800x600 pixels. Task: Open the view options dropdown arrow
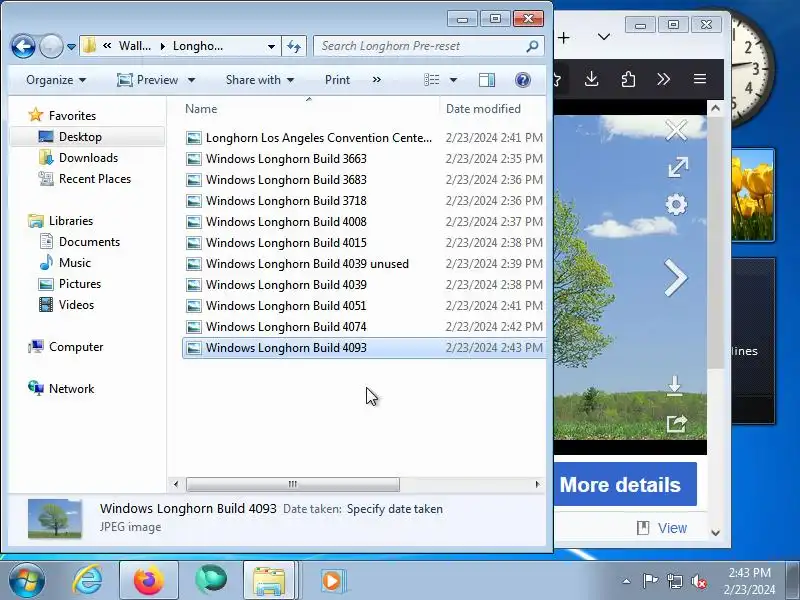[453, 80]
